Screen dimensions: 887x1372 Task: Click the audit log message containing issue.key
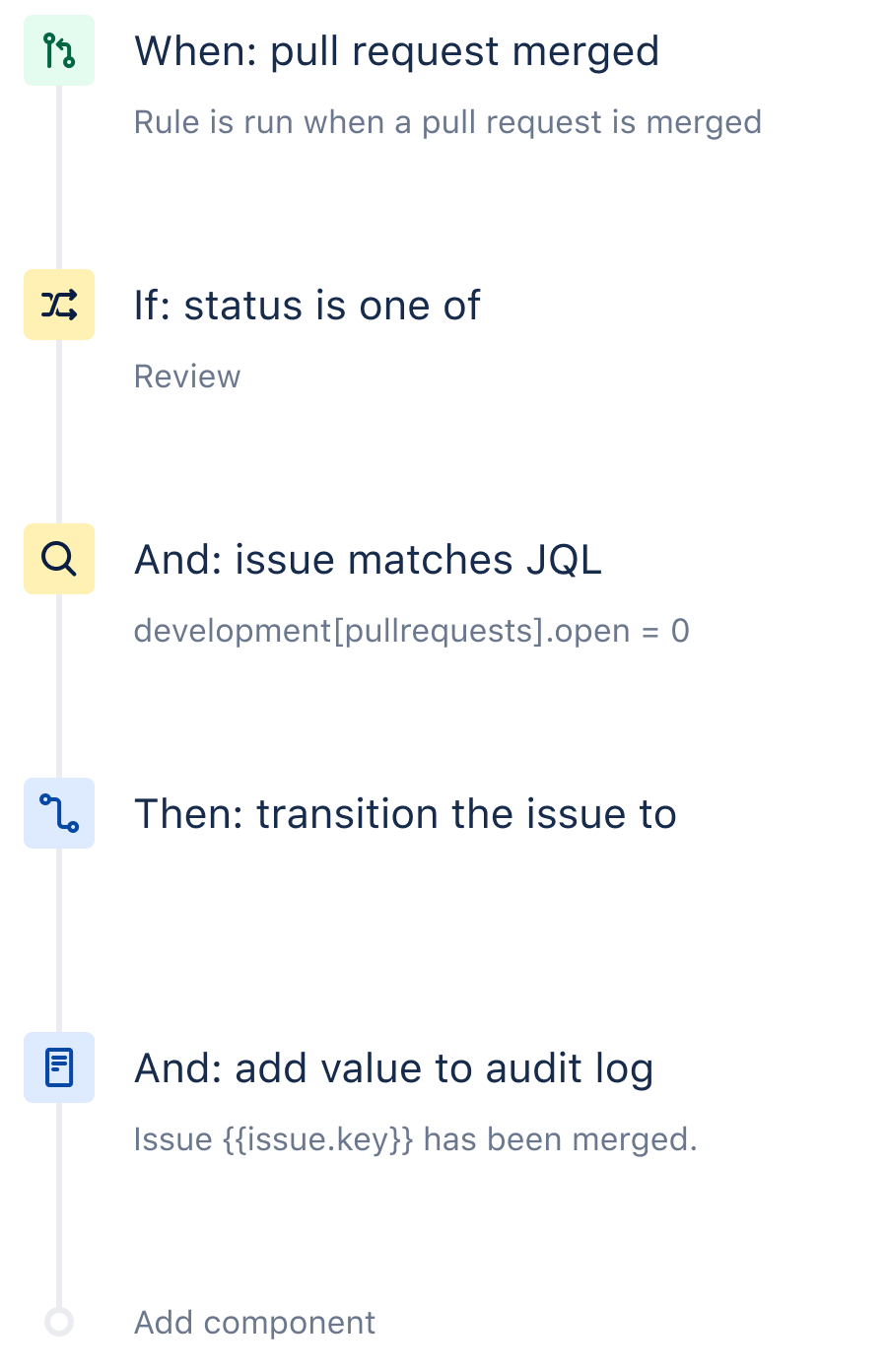[415, 1138]
